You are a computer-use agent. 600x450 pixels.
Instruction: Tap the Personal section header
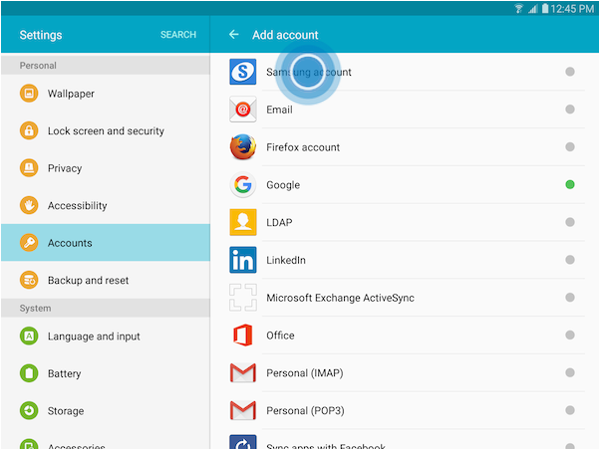105,65
